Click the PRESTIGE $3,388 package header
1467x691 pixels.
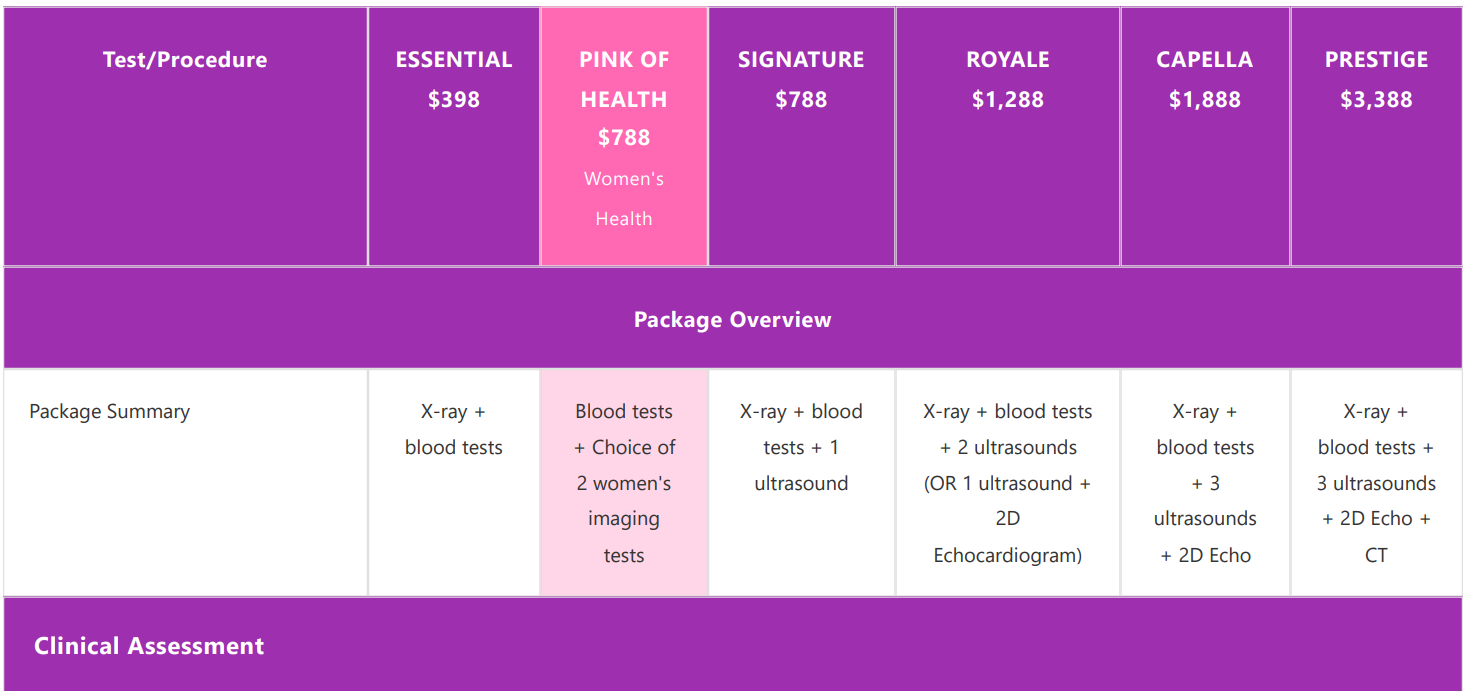coord(1376,137)
